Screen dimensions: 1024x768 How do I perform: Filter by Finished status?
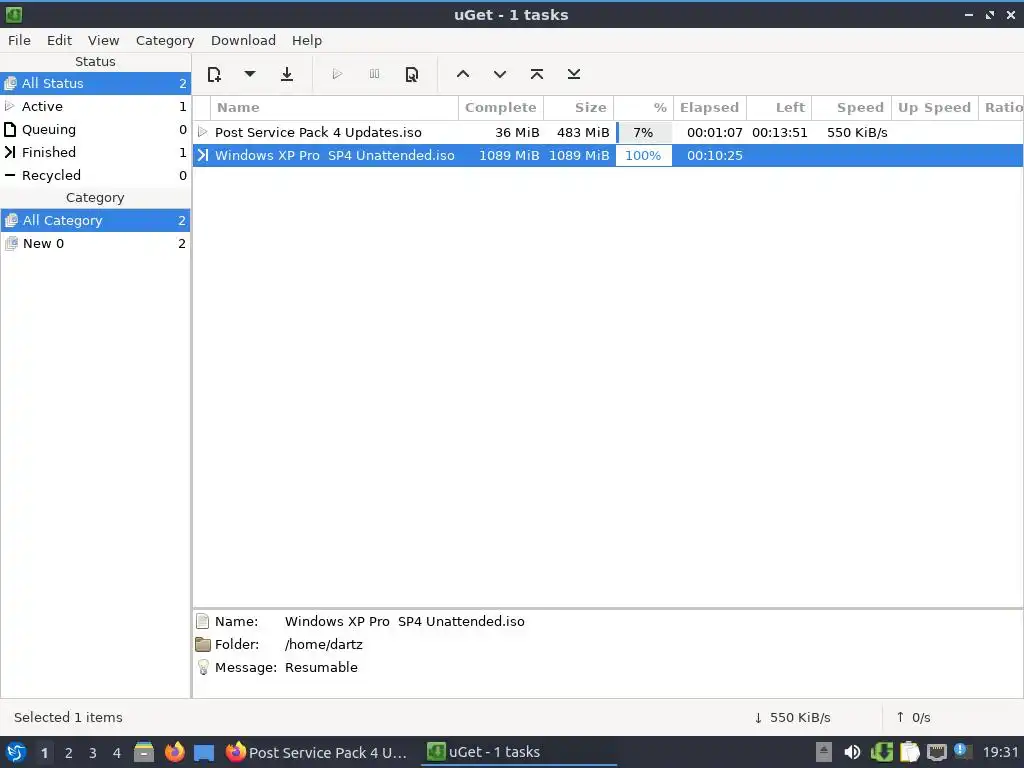95,152
